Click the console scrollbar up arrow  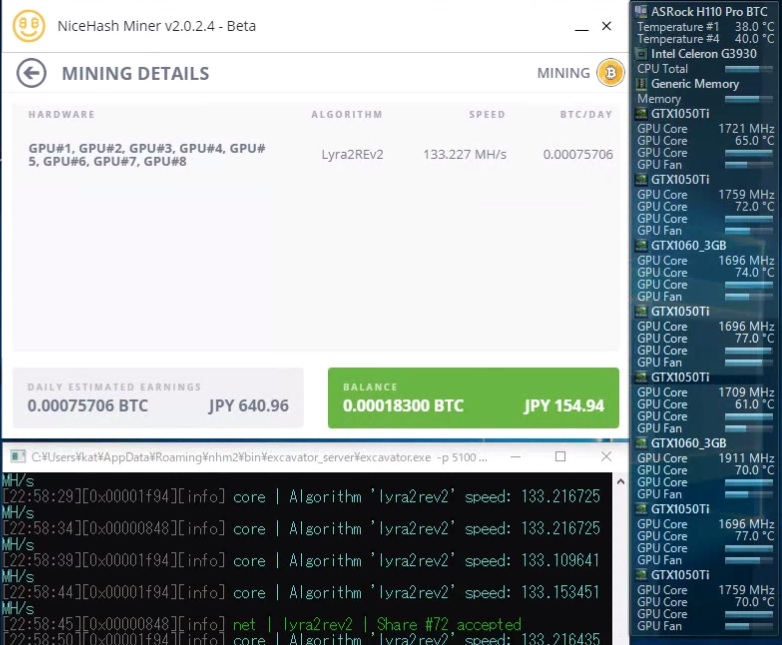click(x=620, y=481)
